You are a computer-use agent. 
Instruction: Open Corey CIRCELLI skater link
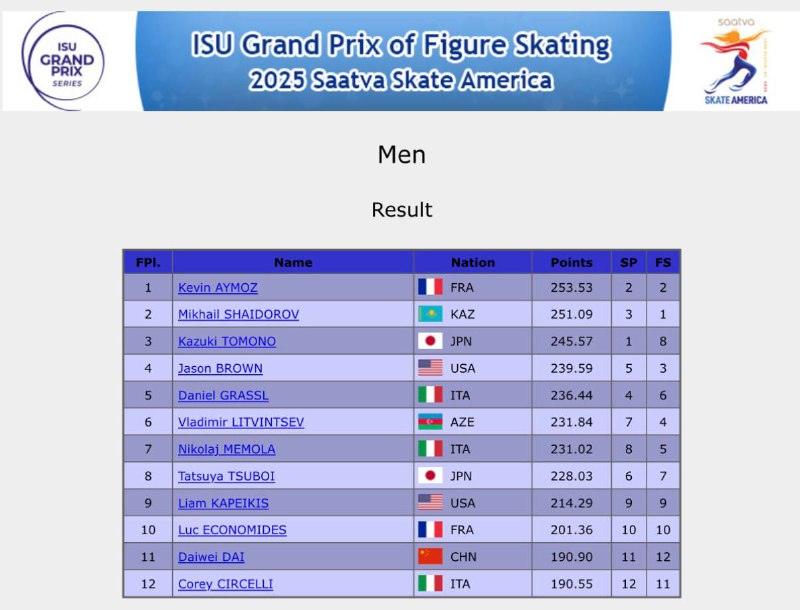225,584
